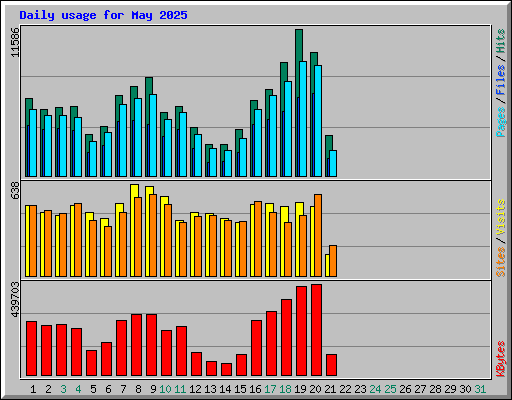
Task: Click the cyan Pages bar for day 19
Action: [303, 119]
